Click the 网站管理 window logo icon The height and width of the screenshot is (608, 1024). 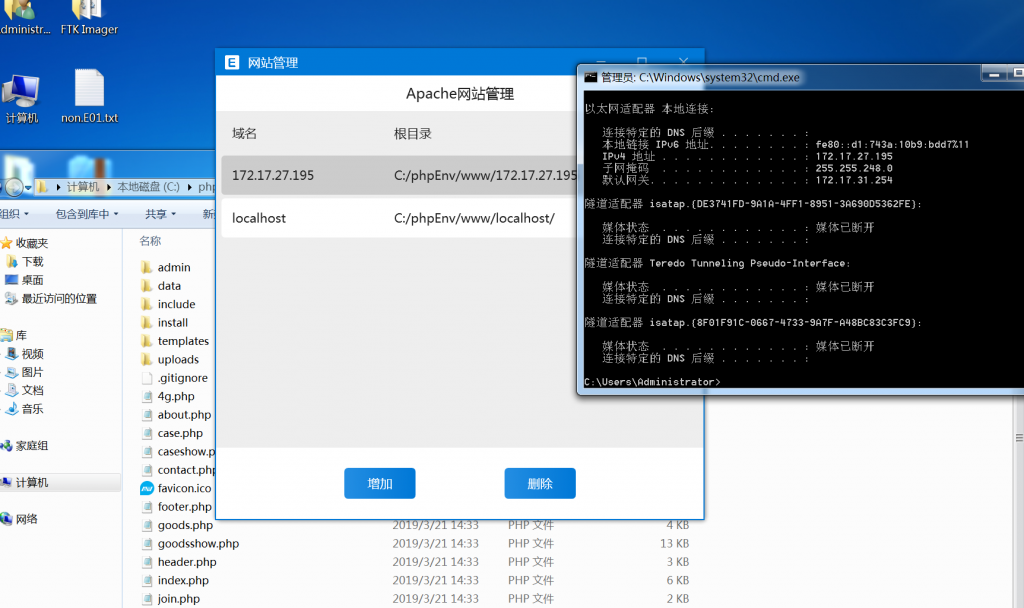coord(232,62)
